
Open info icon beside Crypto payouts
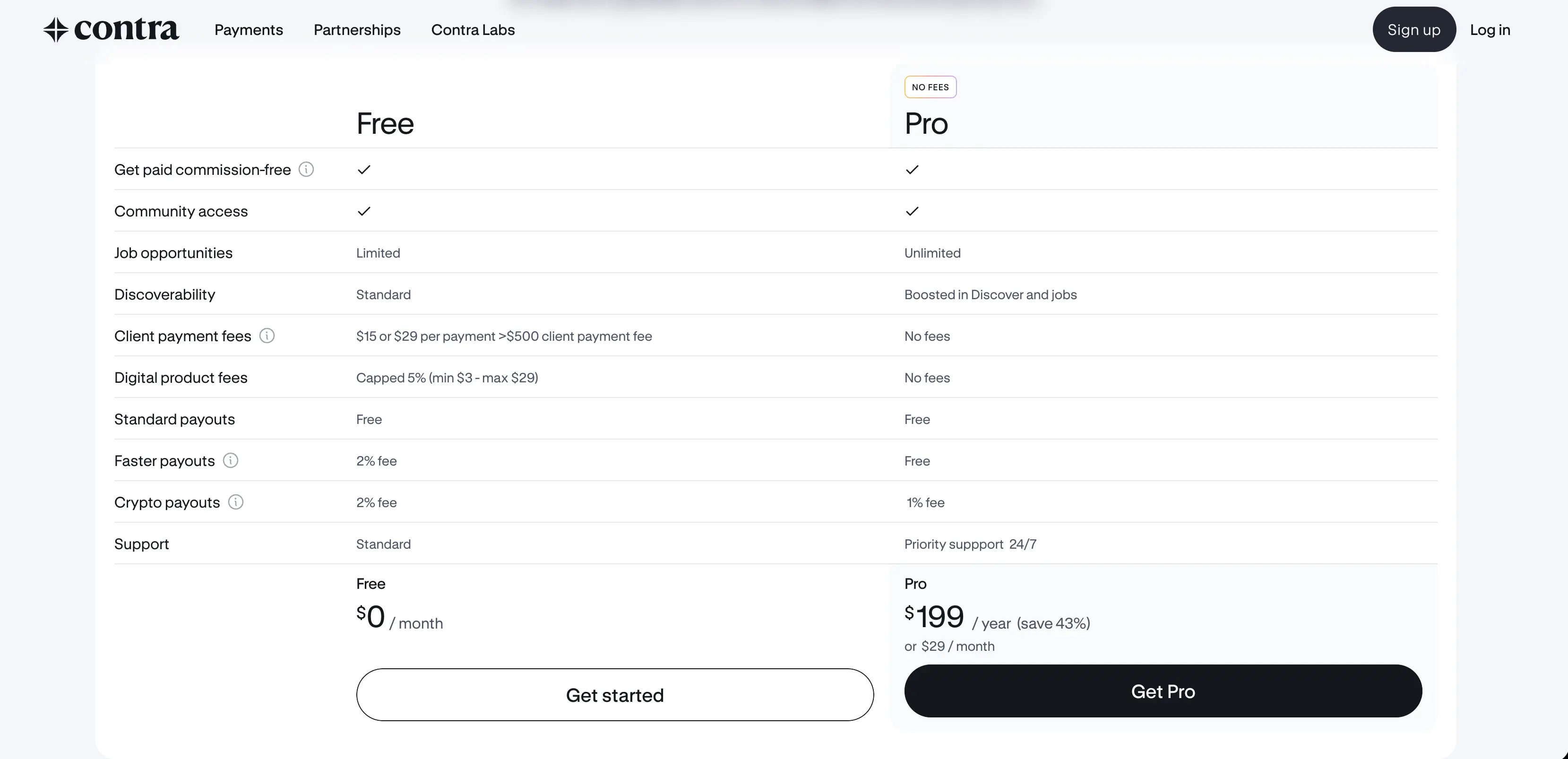click(x=235, y=501)
